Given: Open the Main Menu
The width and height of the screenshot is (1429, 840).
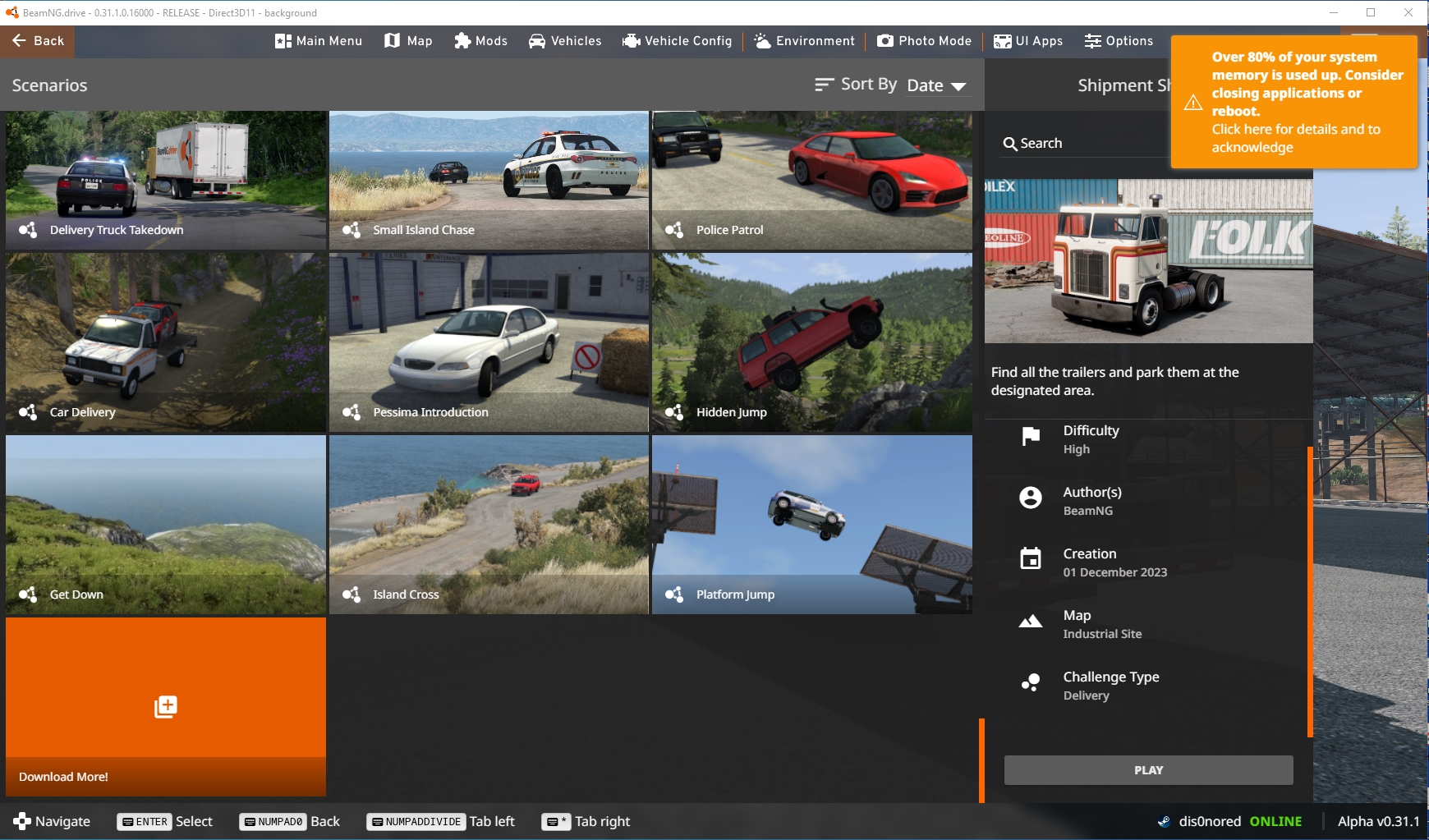Looking at the screenshot, I should [319, 41].
